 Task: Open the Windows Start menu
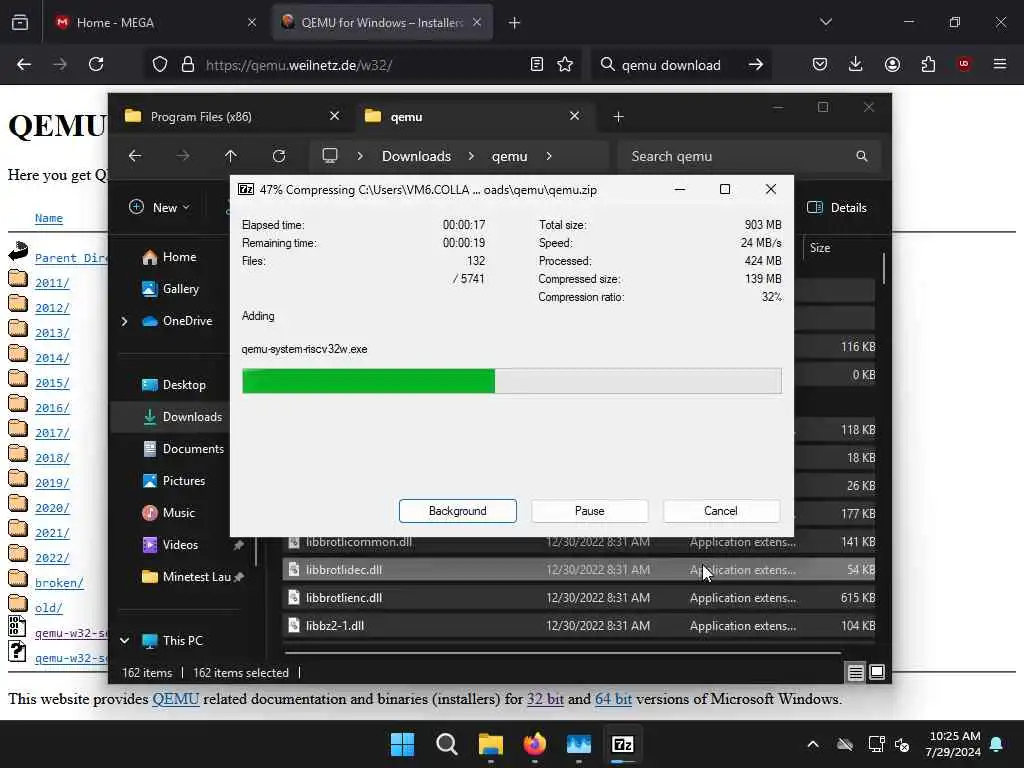[x=402, y=744]
